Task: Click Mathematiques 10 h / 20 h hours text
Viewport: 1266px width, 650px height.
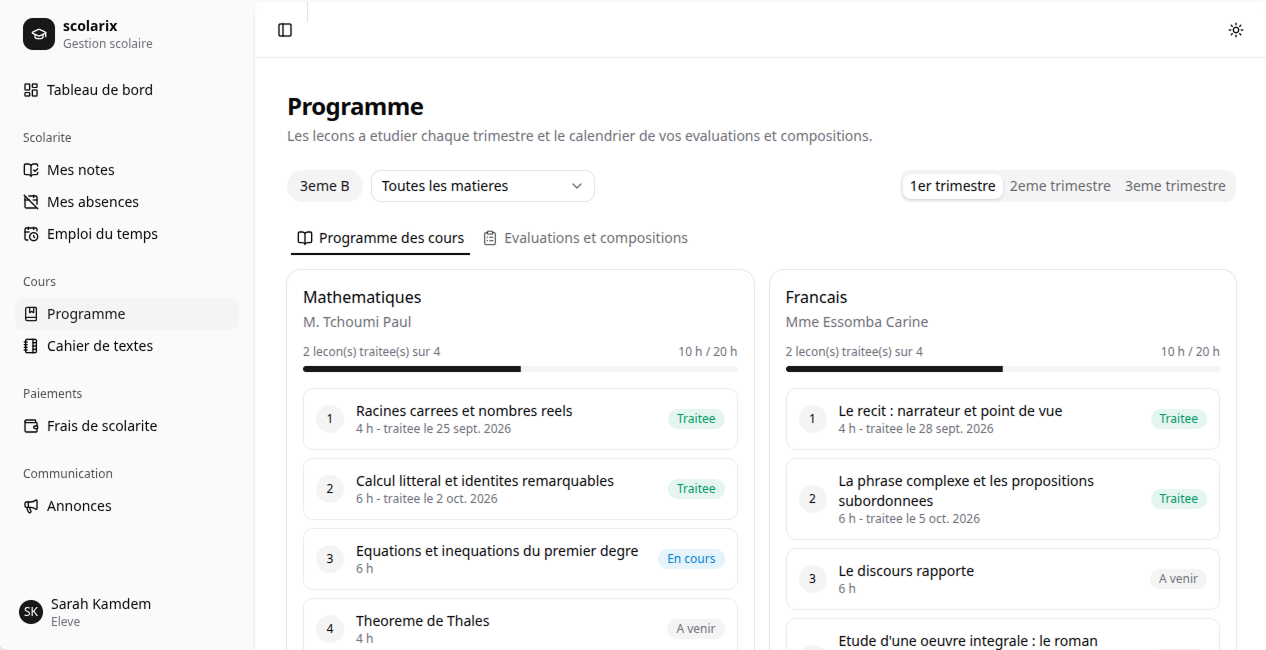Action: tap(708, 352)
